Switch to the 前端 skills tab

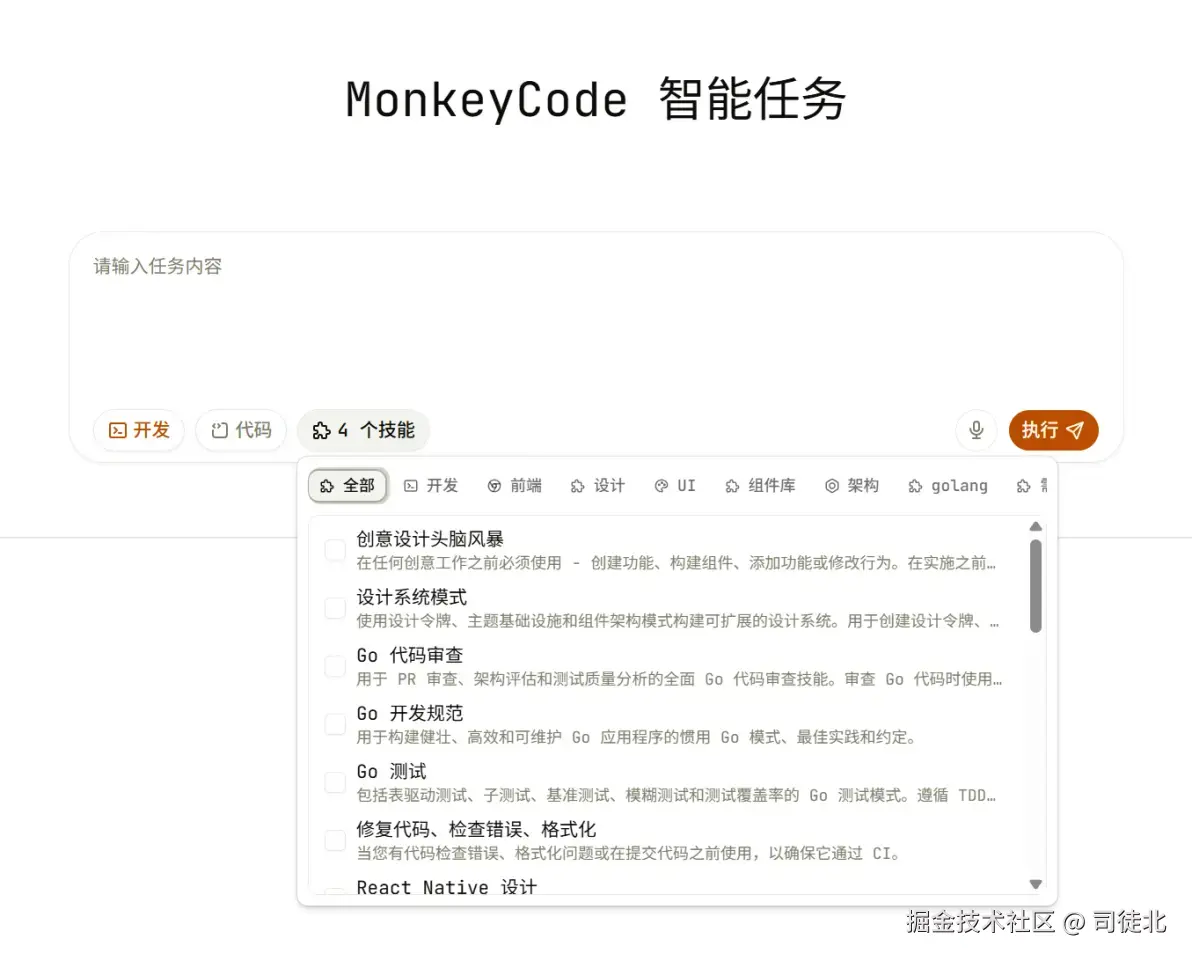coord(515,486)
